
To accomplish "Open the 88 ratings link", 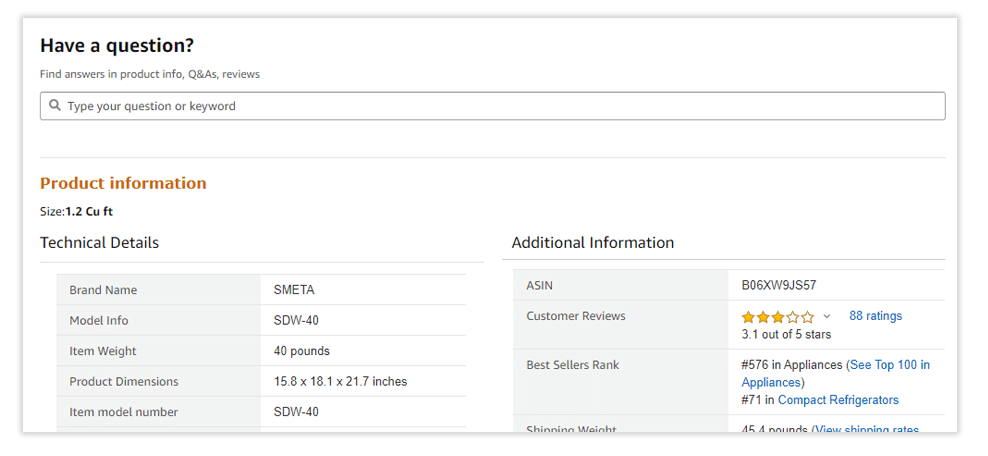I will 875,316.
